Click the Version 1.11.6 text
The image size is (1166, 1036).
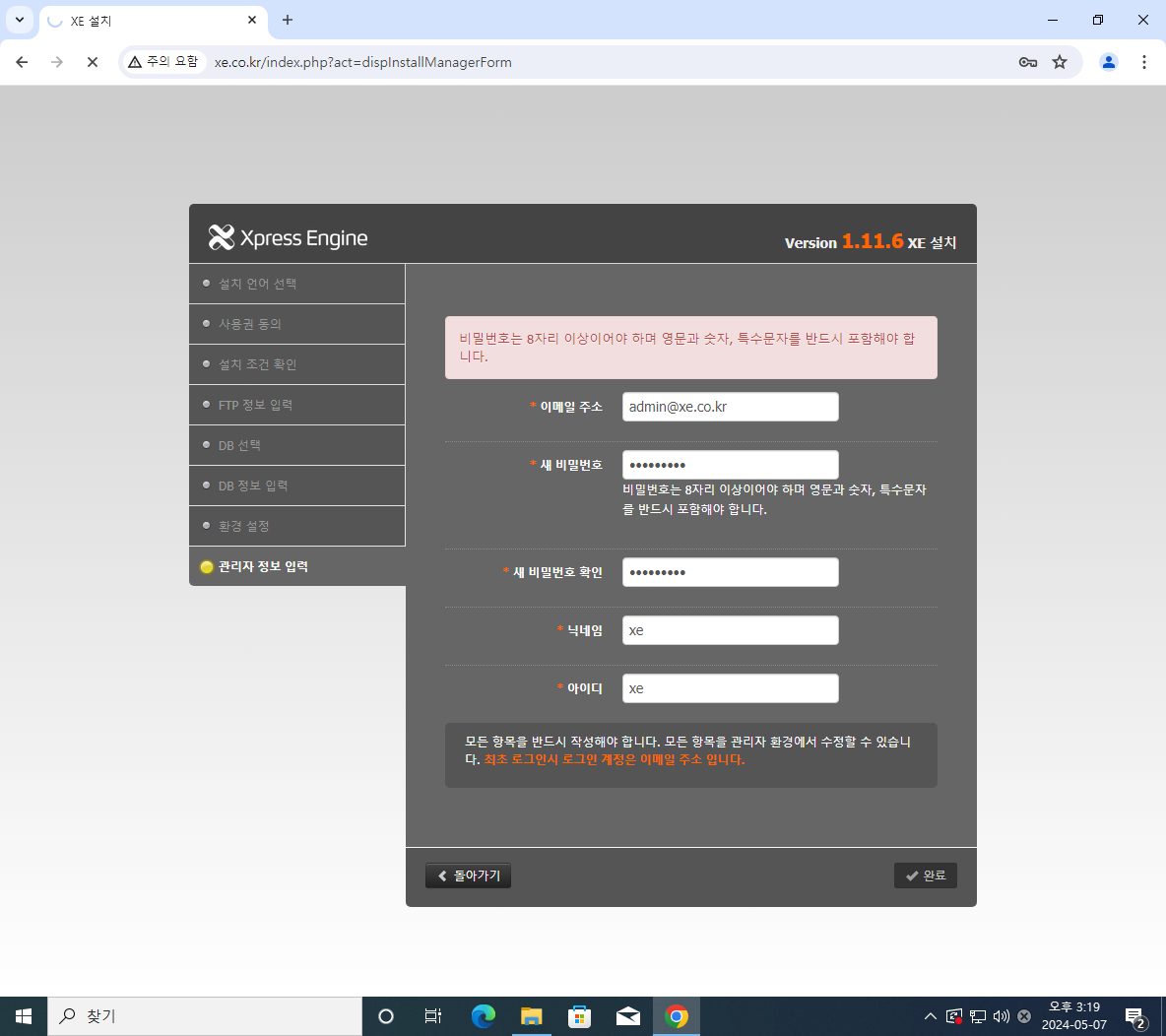point(843,241)
